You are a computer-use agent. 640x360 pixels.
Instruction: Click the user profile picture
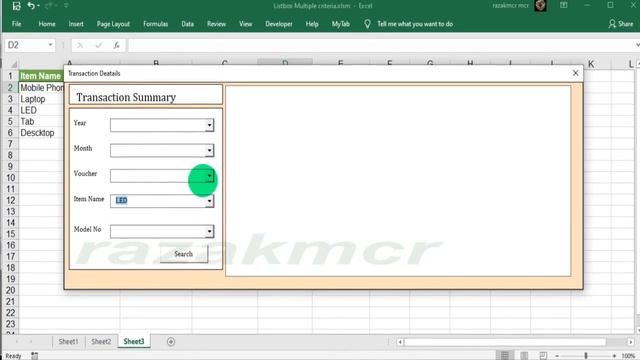540,5
